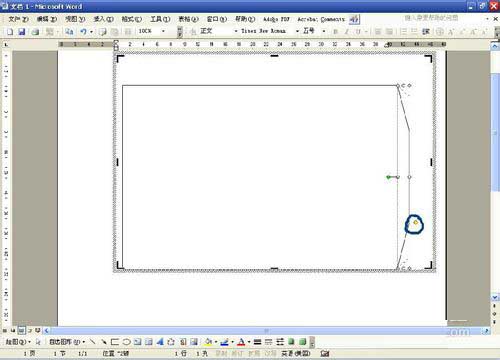Open the 文件 (File) menu

click(x=18, y=19)
